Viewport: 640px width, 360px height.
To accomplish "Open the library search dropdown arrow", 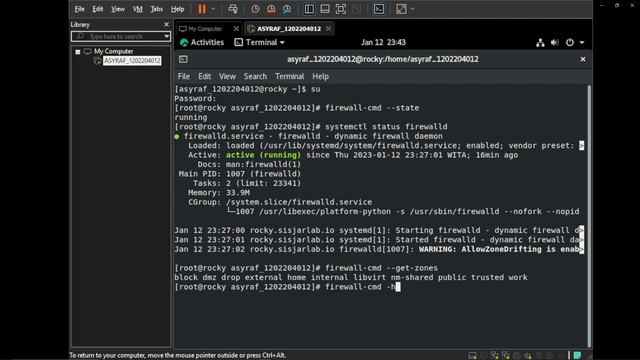I will pyautogui.click(x=167, y=36).
